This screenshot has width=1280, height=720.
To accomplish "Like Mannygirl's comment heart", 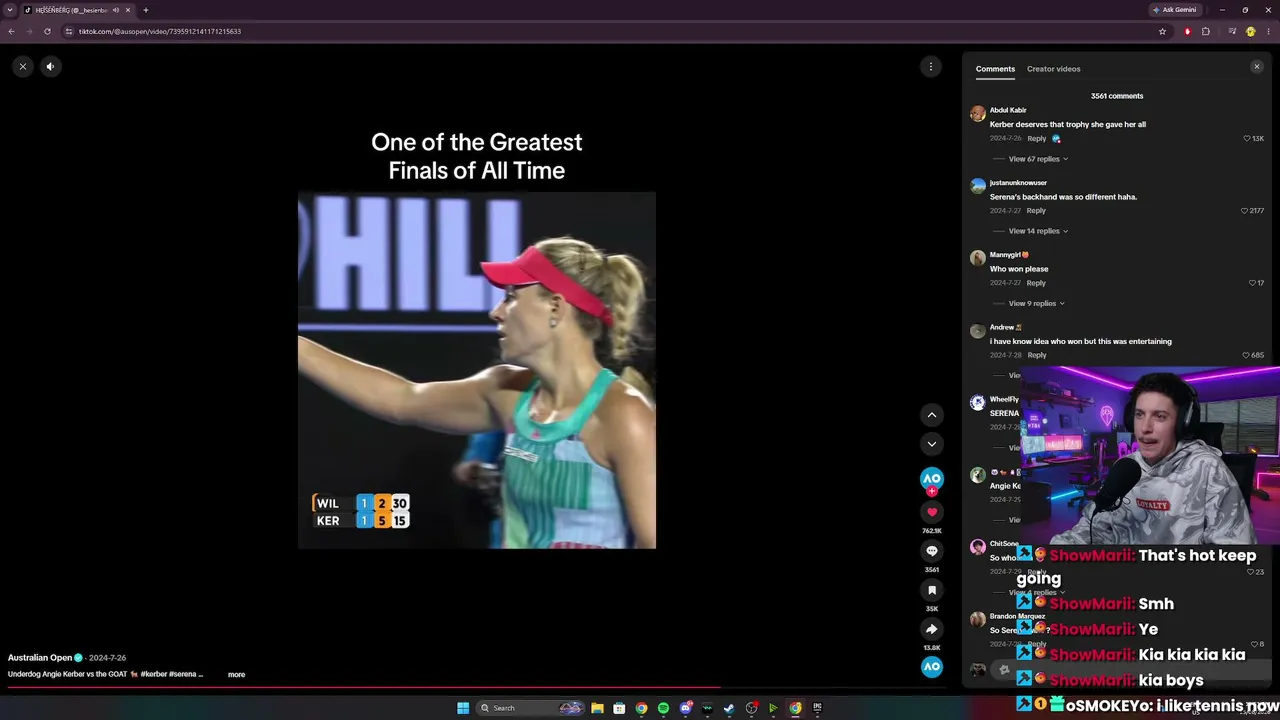I will coord(1252,283).
